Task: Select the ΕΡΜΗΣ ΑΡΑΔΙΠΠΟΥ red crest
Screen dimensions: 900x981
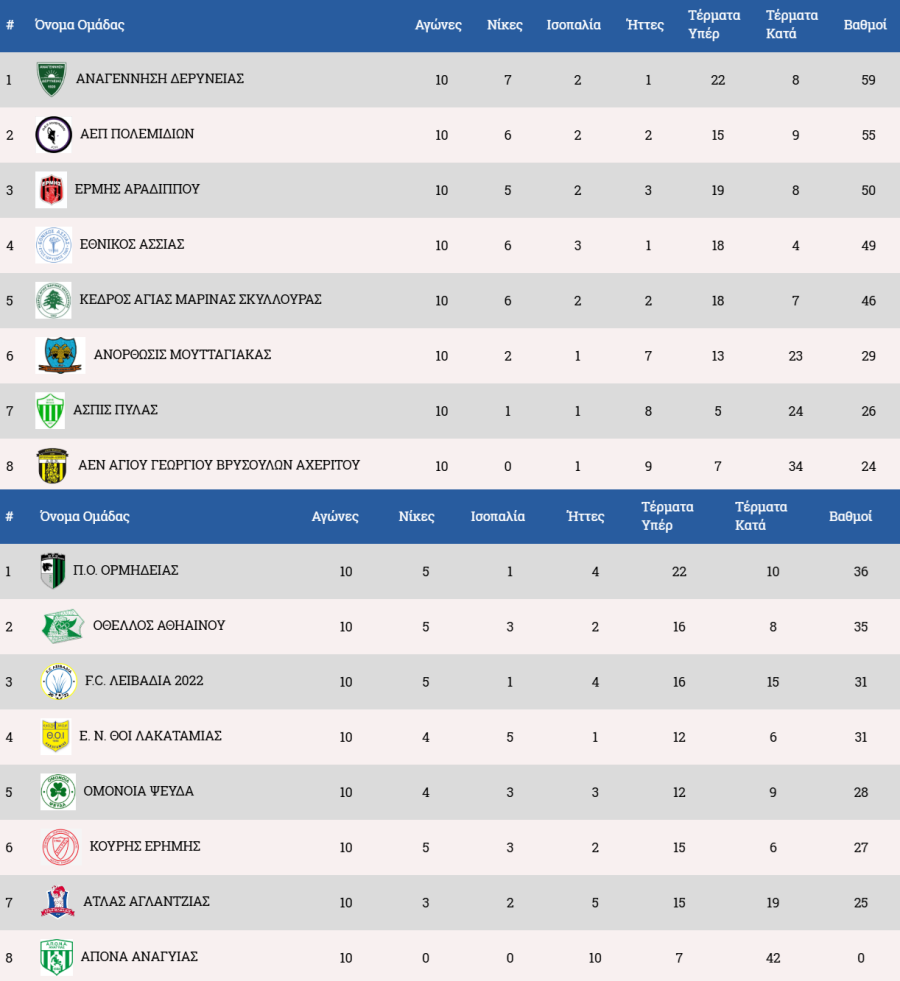Action: click(x=51, y=189)
